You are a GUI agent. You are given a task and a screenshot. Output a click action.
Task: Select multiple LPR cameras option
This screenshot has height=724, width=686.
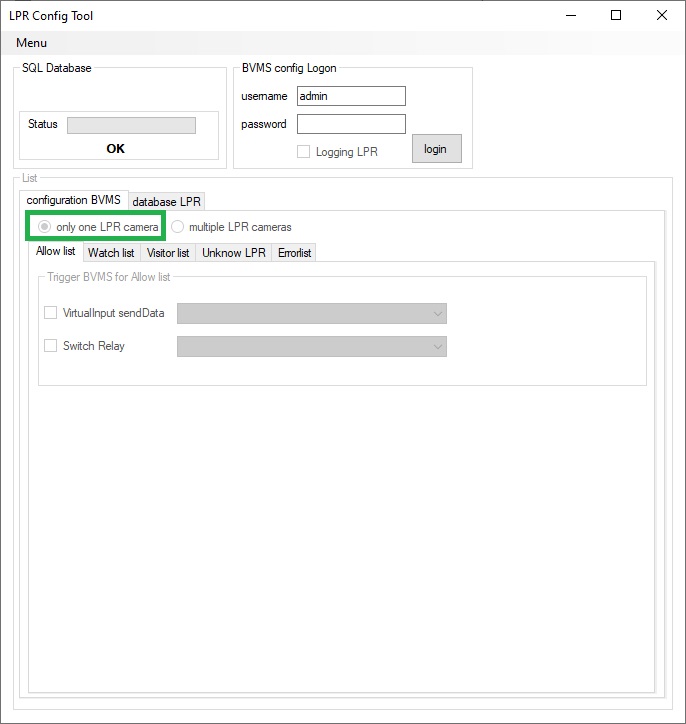[x=178, y=227]
